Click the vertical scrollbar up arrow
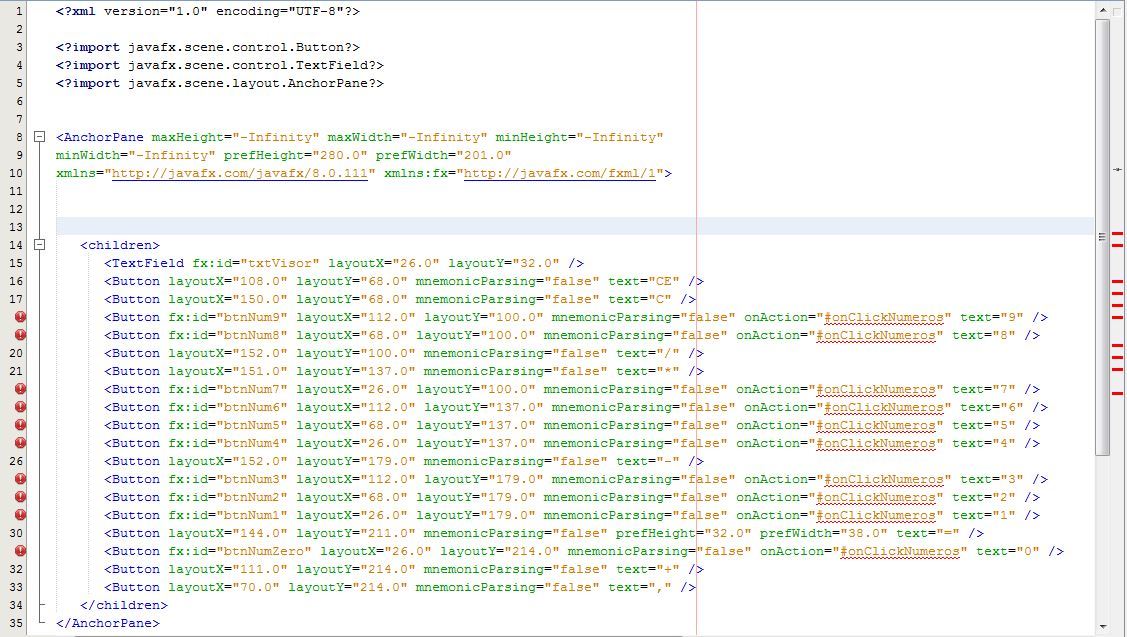 (1103, 10)
